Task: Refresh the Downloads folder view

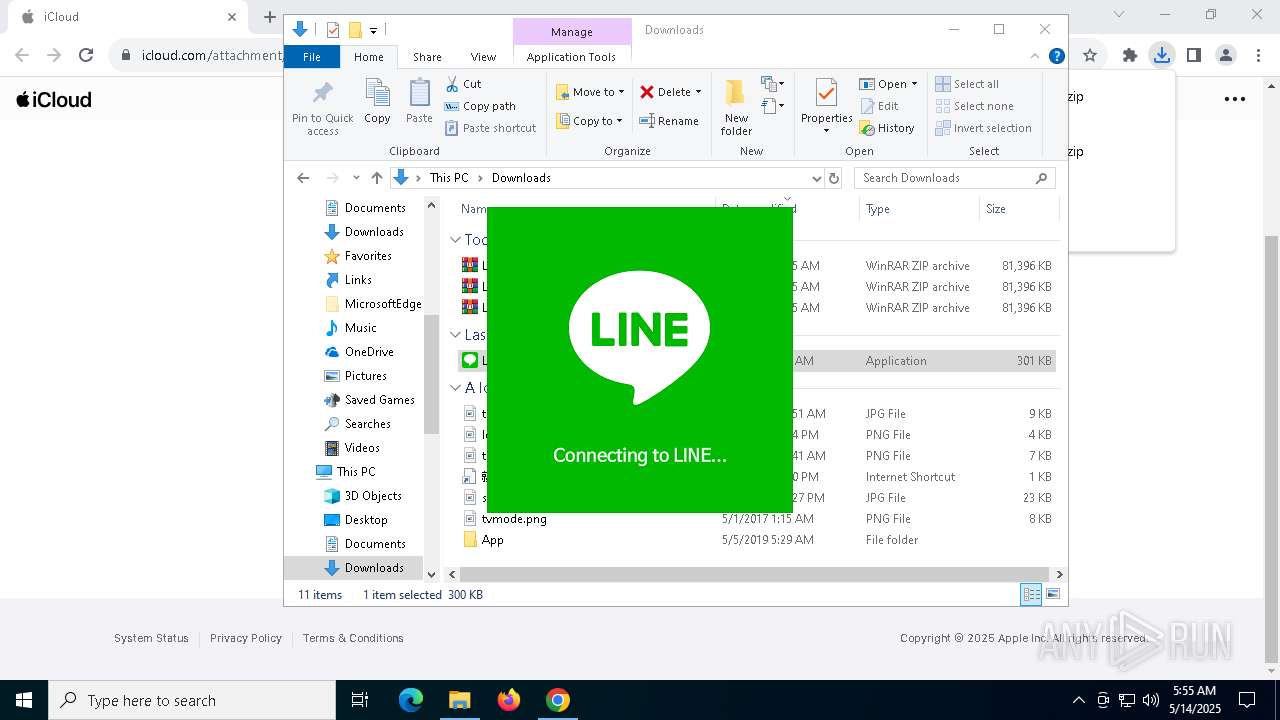Action: click(x=834, y=178)
